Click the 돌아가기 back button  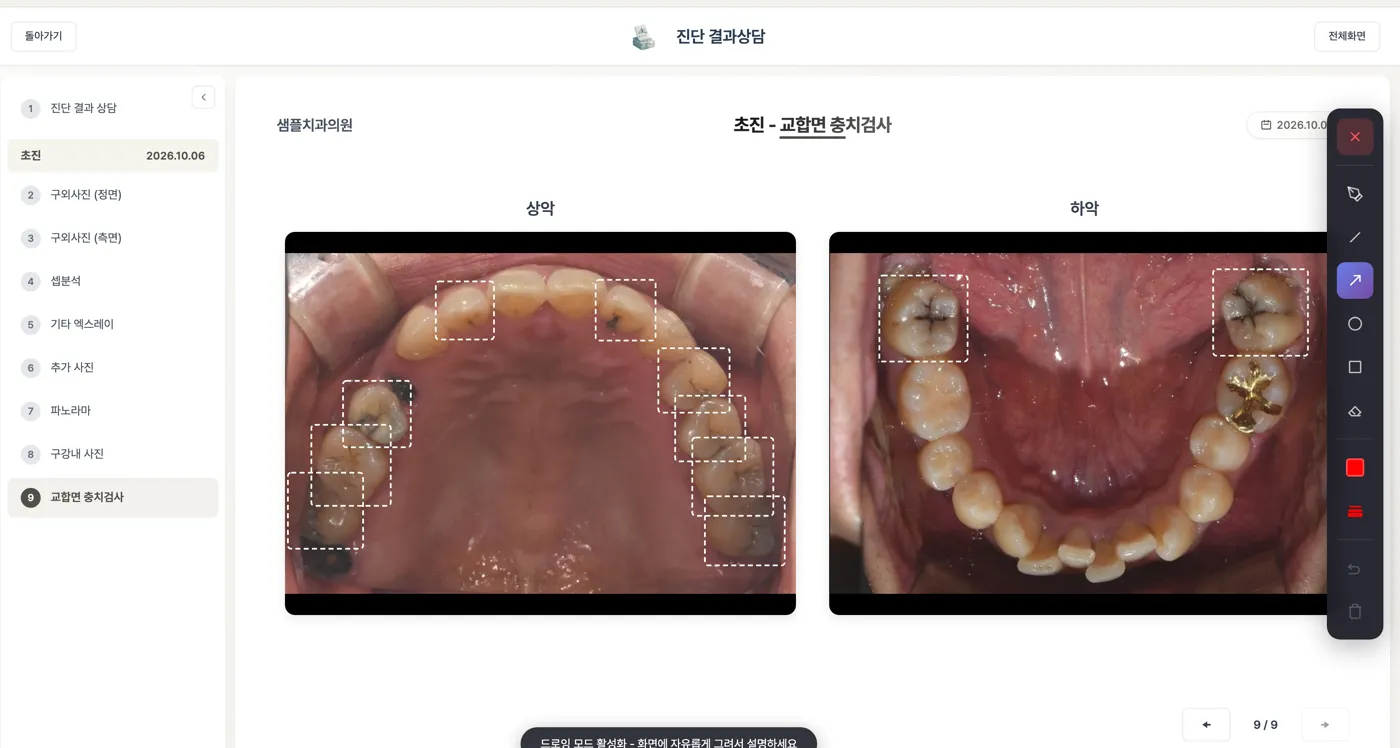44,36
